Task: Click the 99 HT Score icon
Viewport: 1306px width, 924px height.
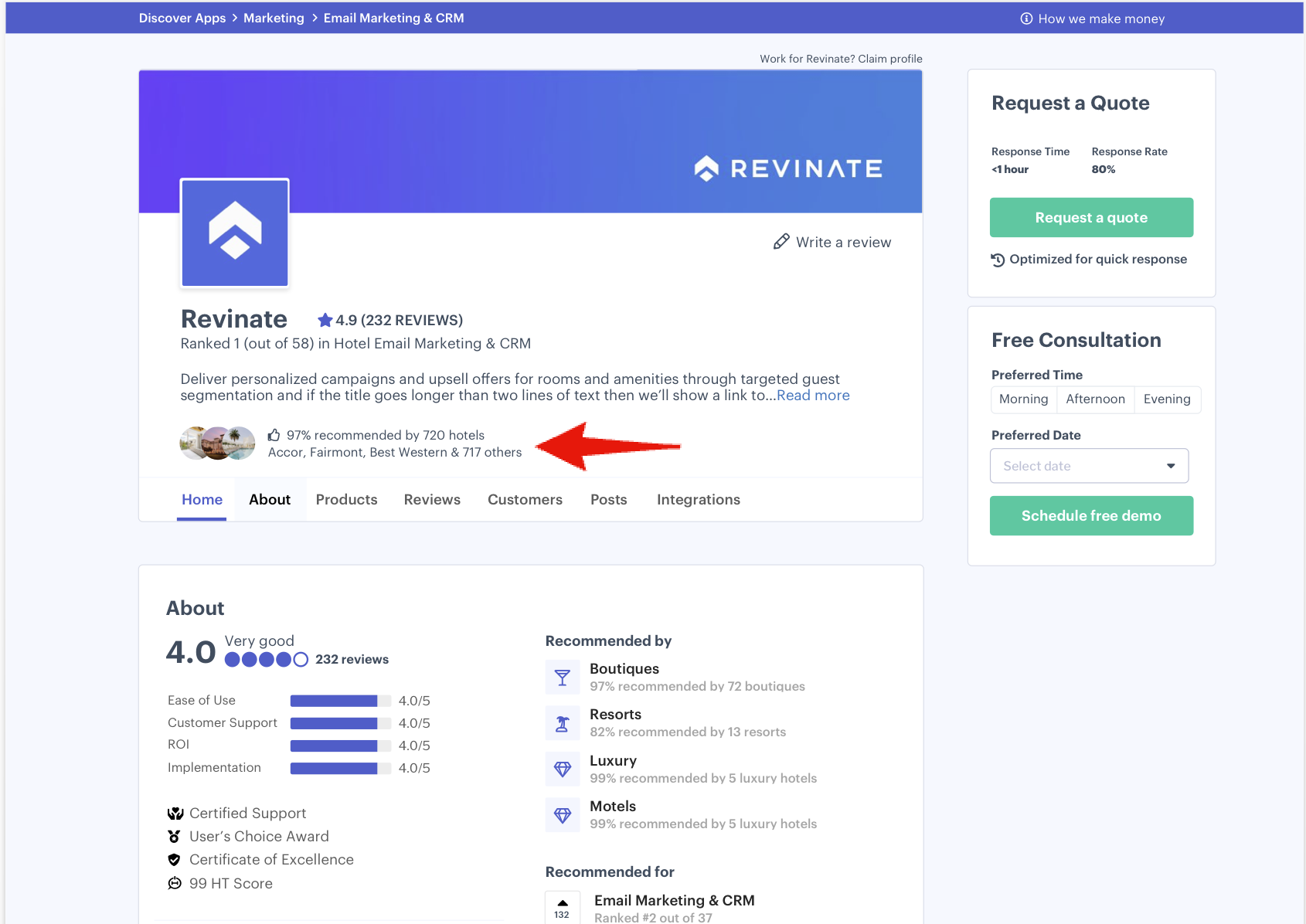Action: 175,883
